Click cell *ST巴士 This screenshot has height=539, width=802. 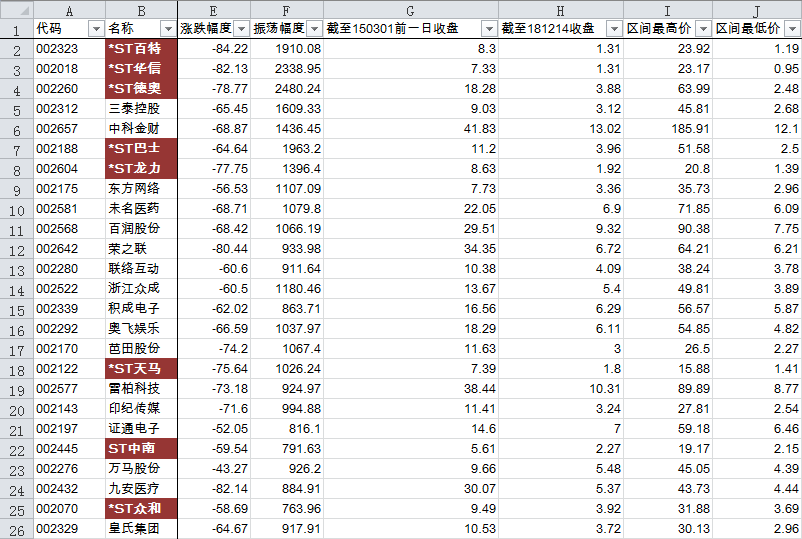(x=142, y=149)
